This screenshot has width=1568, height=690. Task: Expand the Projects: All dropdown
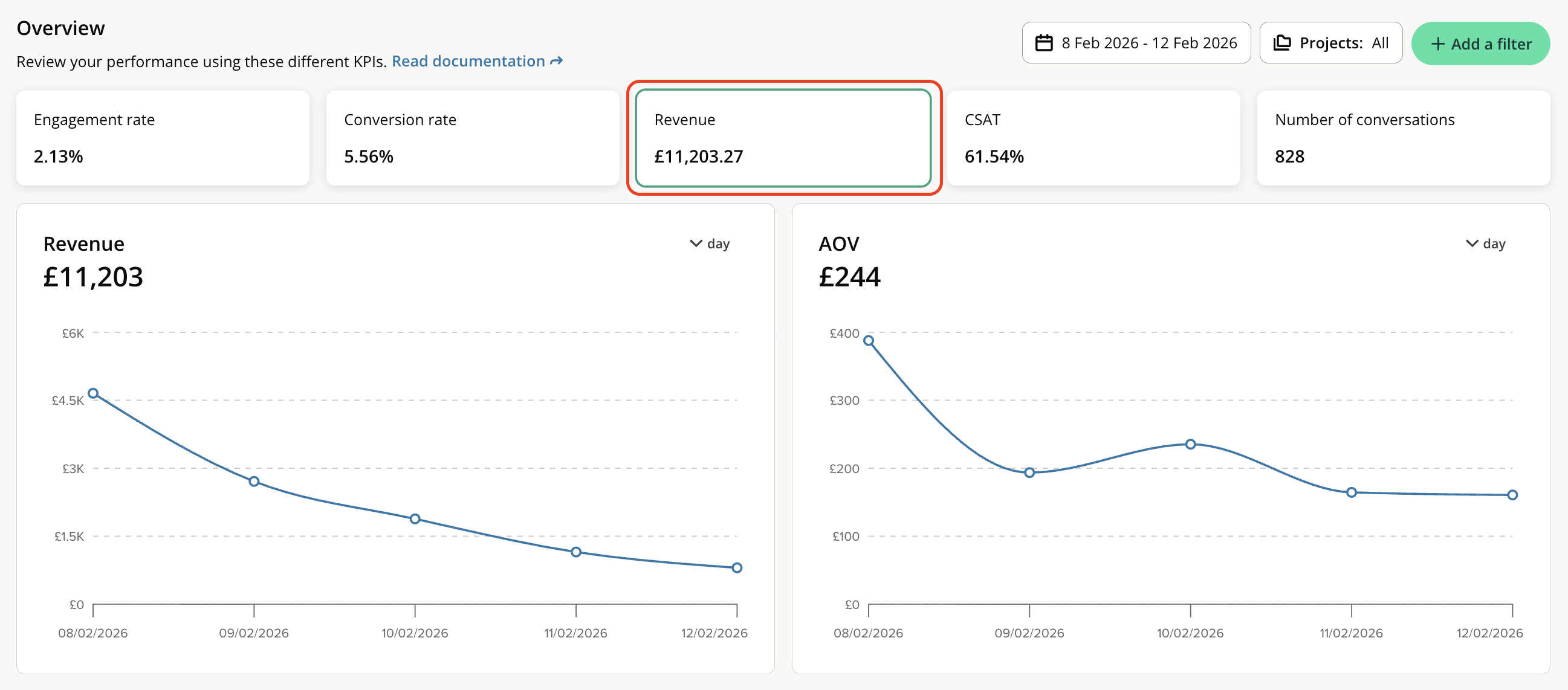[1330, 44]
